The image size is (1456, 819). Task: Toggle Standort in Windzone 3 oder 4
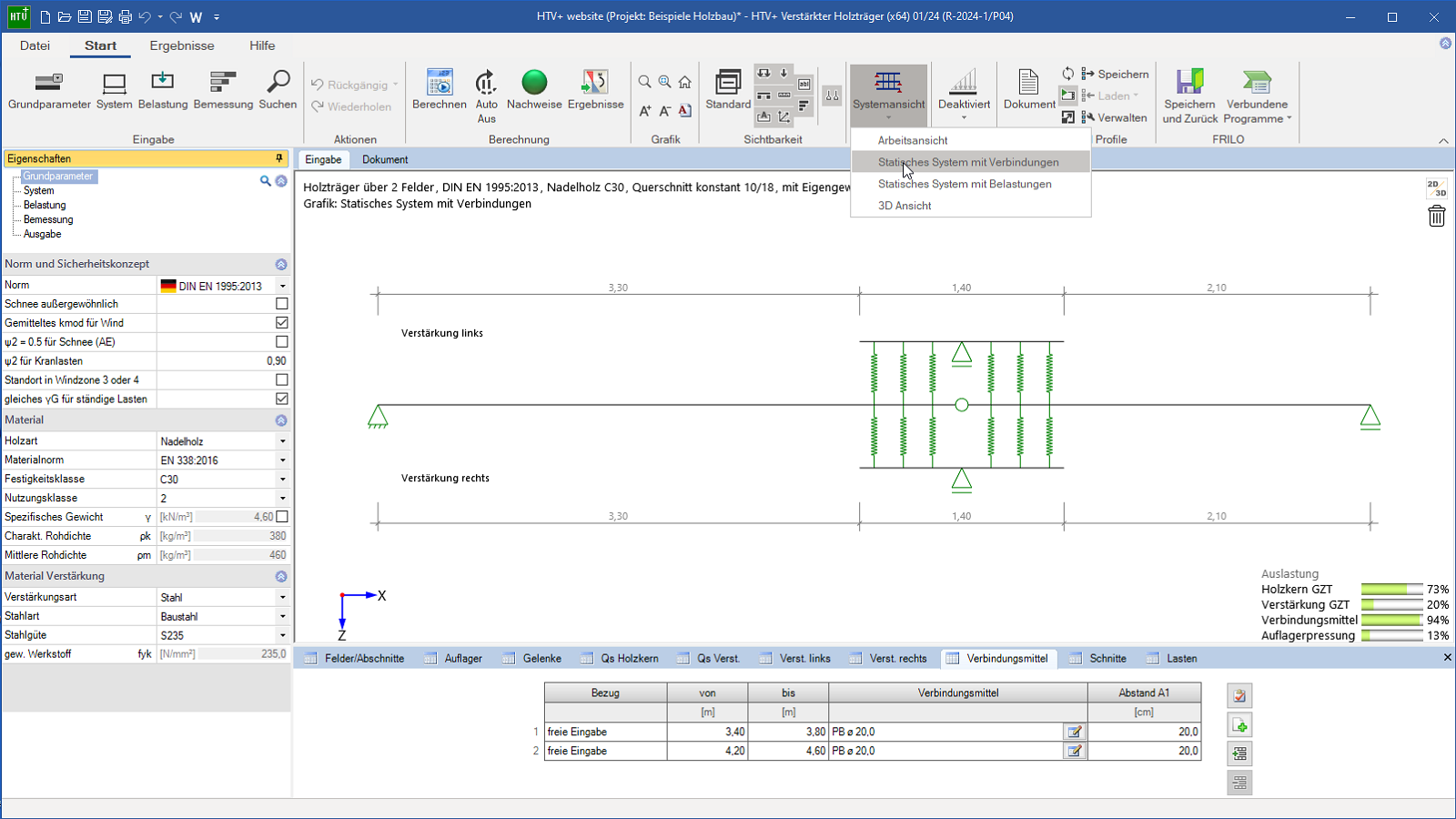tap(282, 379)
